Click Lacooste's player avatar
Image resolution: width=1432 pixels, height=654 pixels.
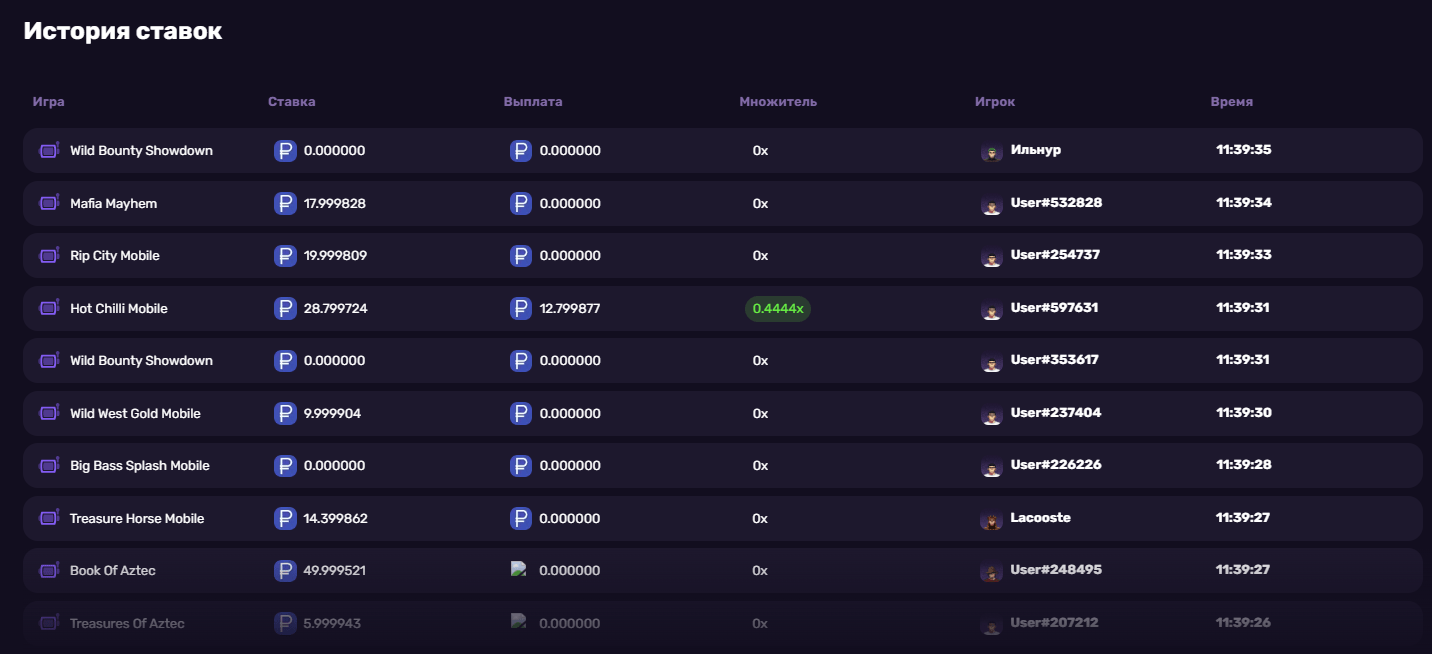991,520
